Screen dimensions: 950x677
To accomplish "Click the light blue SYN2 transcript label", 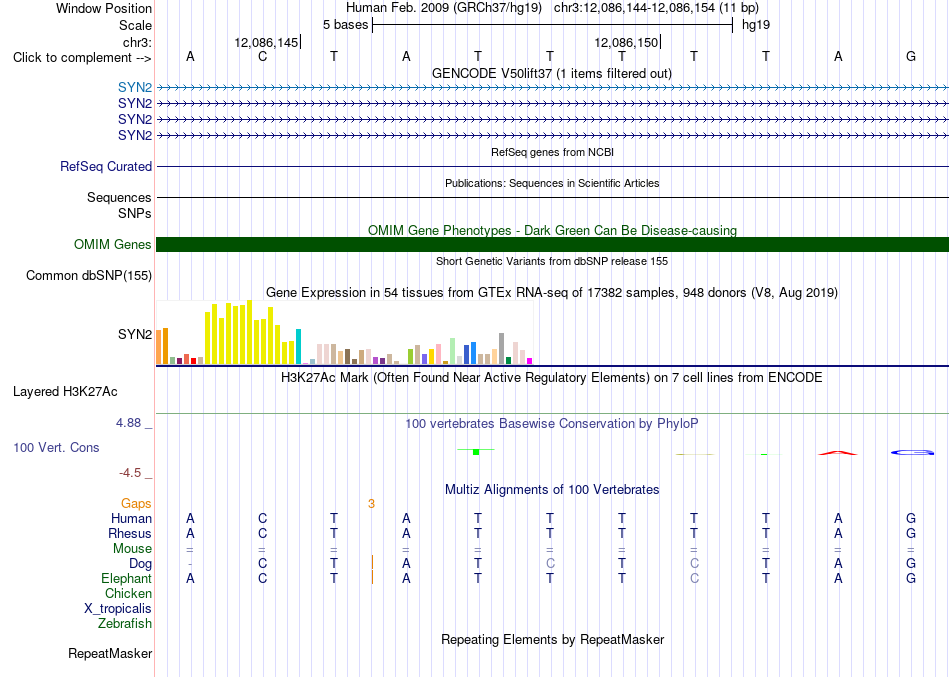I will point(135,87).
